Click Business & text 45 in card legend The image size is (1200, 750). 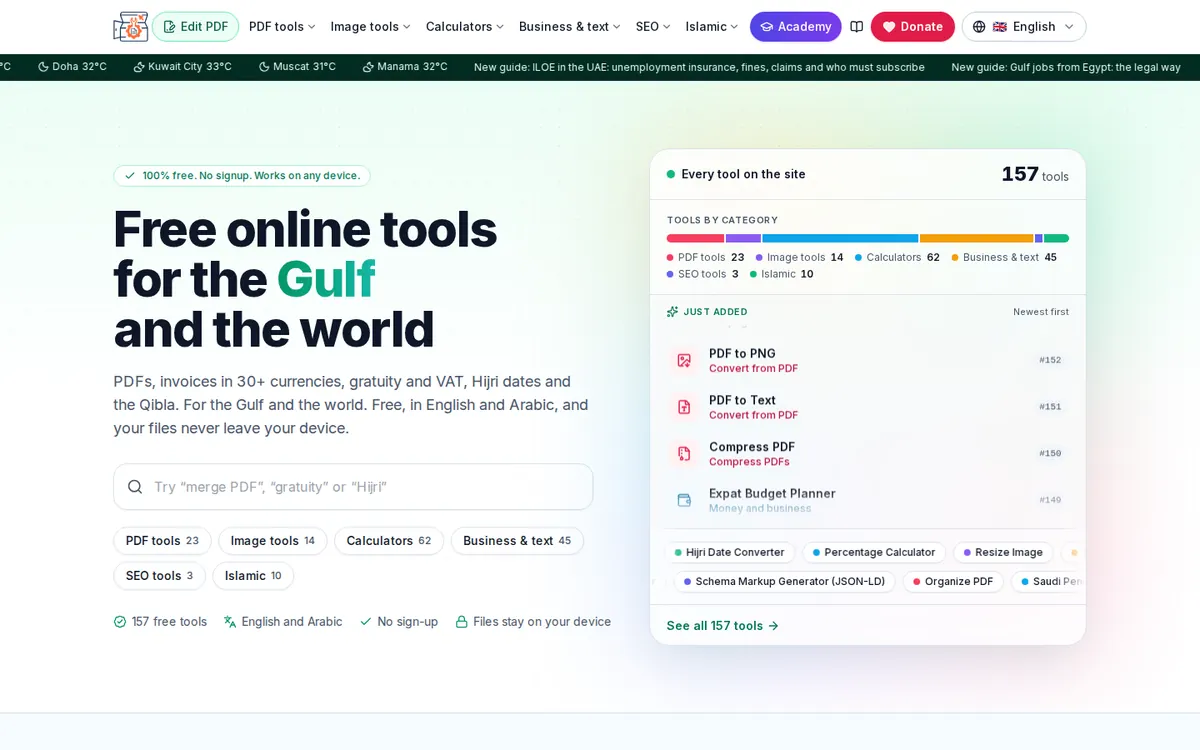pyautogui.click(x=1004, y=257)
